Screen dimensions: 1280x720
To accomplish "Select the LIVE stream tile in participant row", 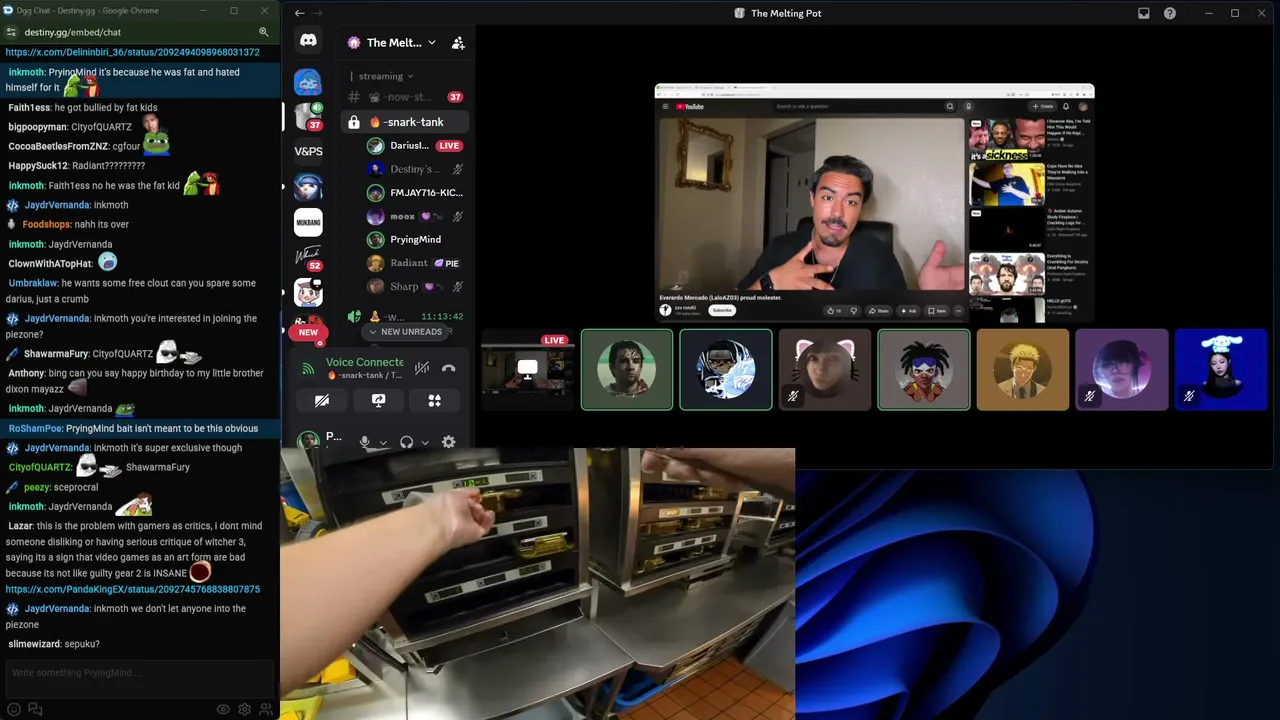I will tap(528, 369).
